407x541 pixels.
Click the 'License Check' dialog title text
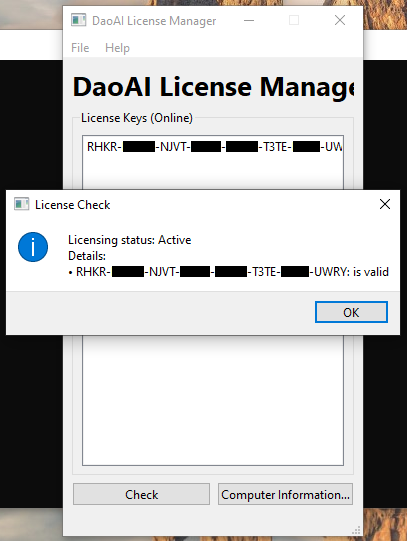(72, 205)
